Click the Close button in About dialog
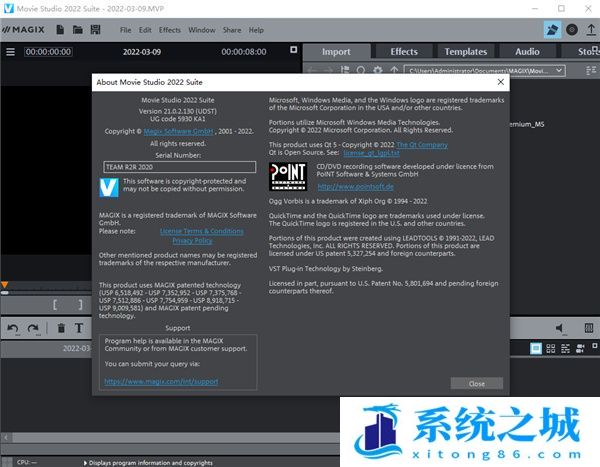The width and height of the screenshot is (600, 467). 477,384
